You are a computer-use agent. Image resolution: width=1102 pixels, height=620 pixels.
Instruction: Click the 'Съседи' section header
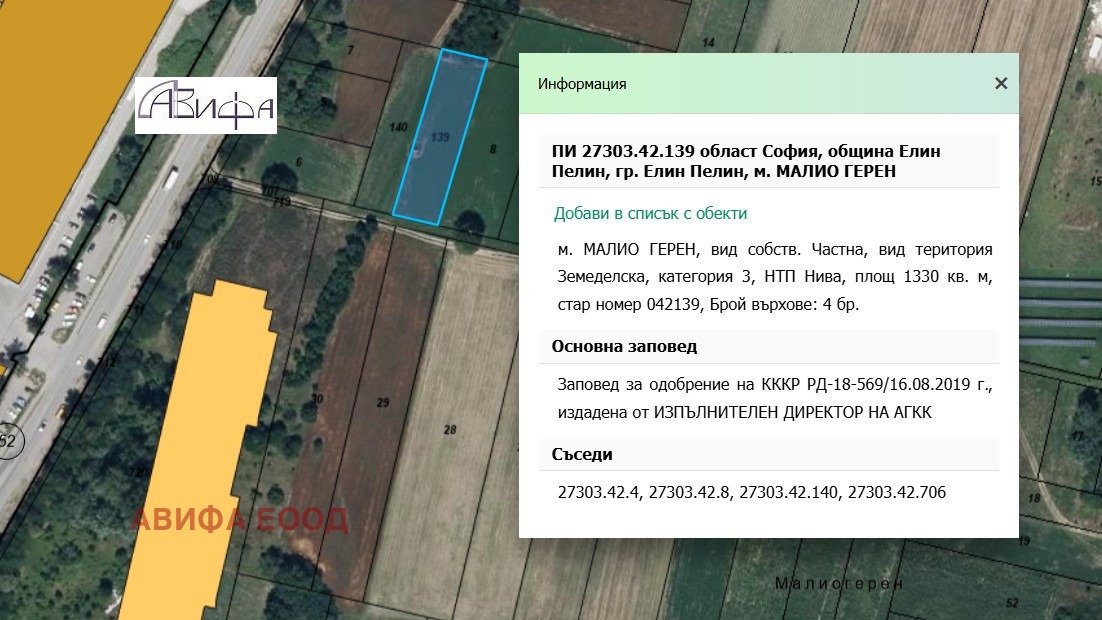click(x=769, y=455)
